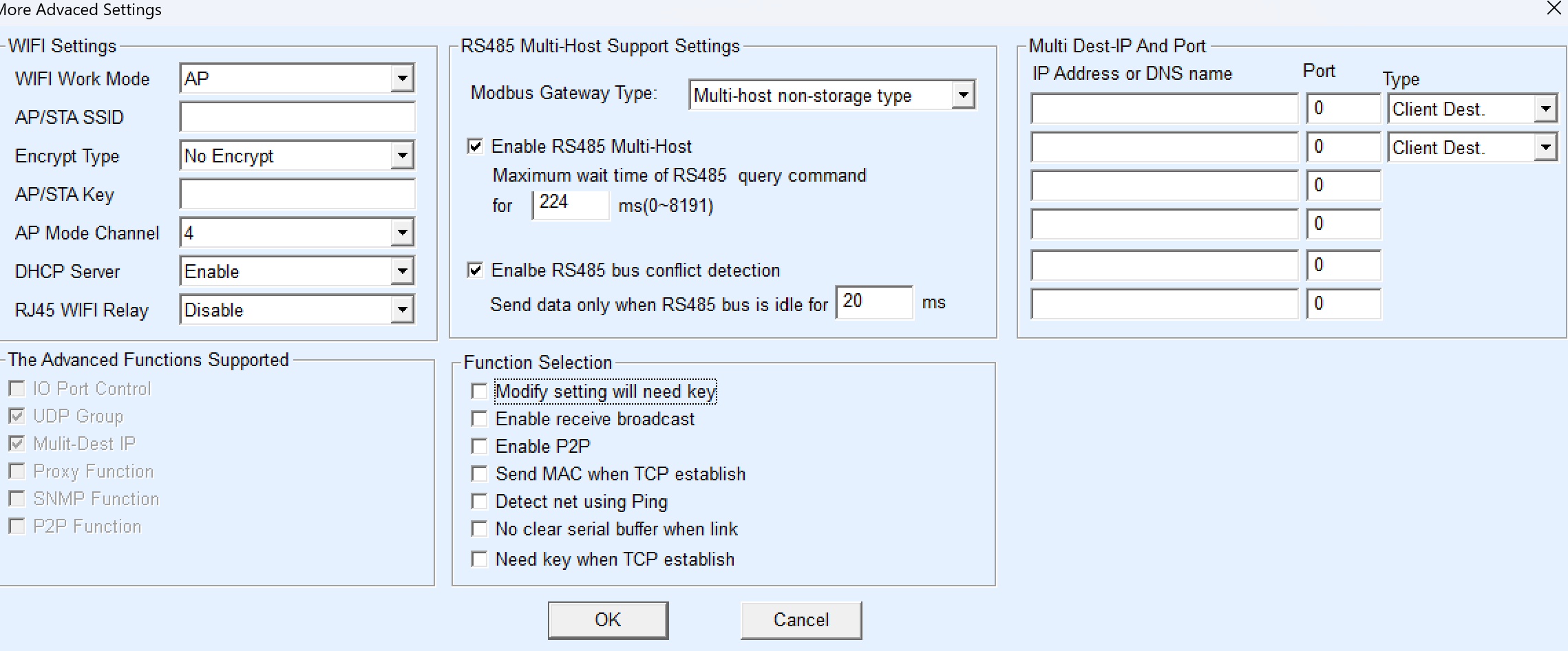Expand the DHCP Server dropdown
Image resolution: width=1568 pixels, height=651 pixels.
tap(402, 271)
